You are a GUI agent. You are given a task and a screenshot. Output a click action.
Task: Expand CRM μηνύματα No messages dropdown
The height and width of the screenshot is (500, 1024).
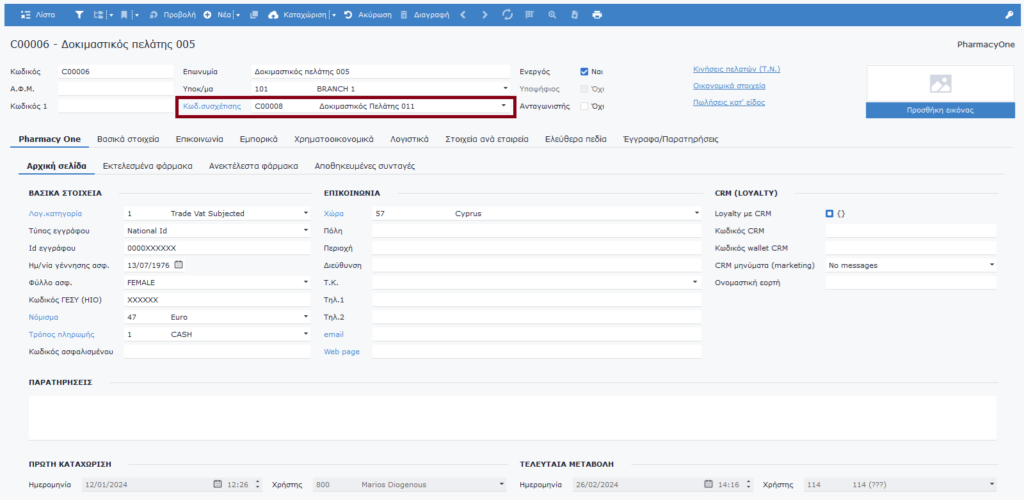(x=991, y=265)
